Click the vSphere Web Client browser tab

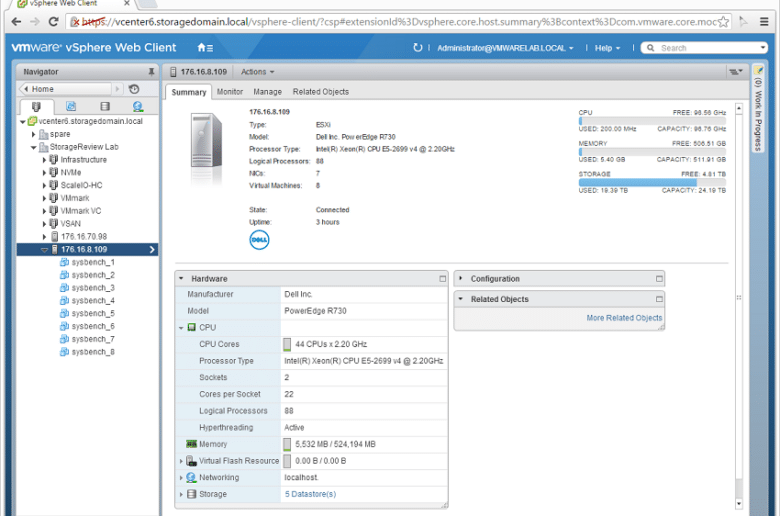[72, 3]
